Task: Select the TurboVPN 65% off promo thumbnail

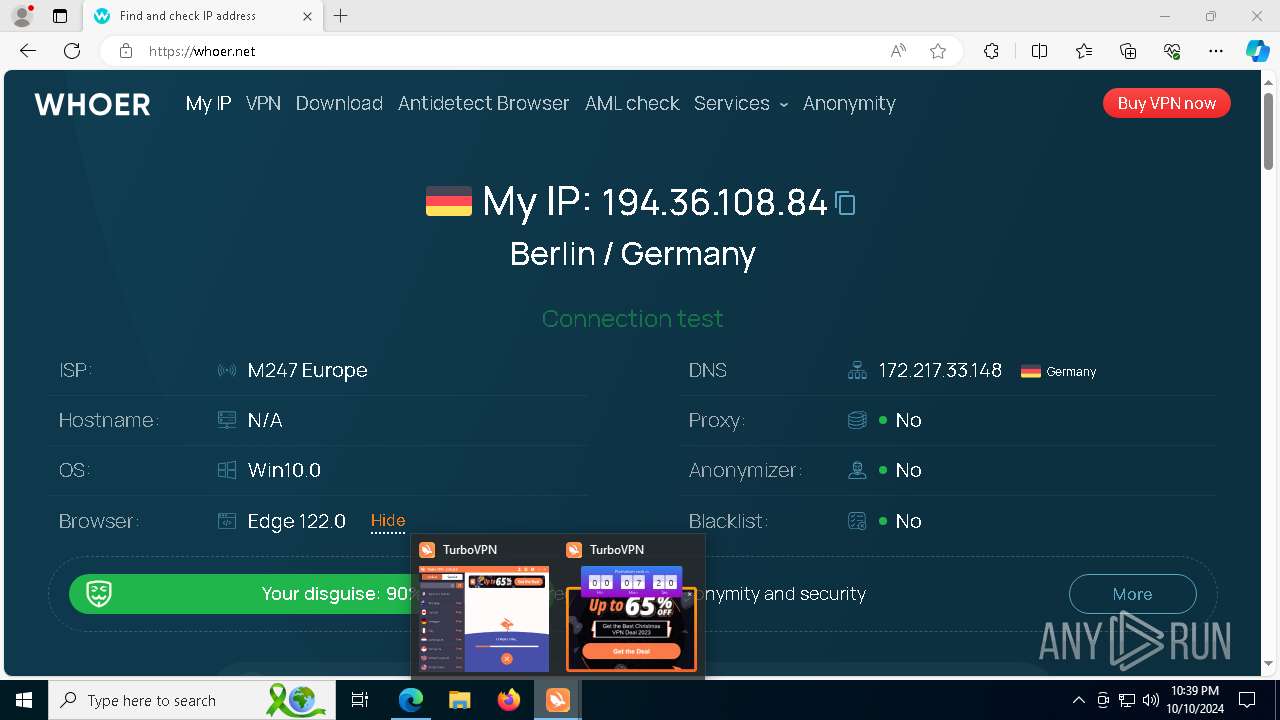Action: click(x=631, y=619)
